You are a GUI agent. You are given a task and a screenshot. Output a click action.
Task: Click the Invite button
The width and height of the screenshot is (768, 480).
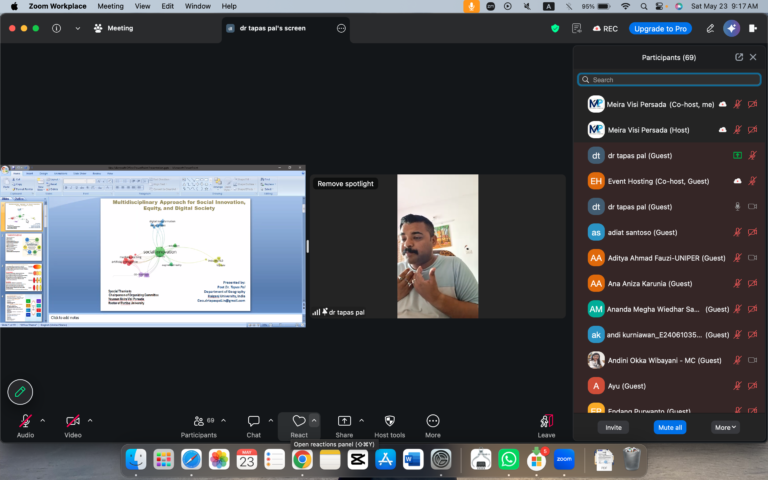click(613, 427)
